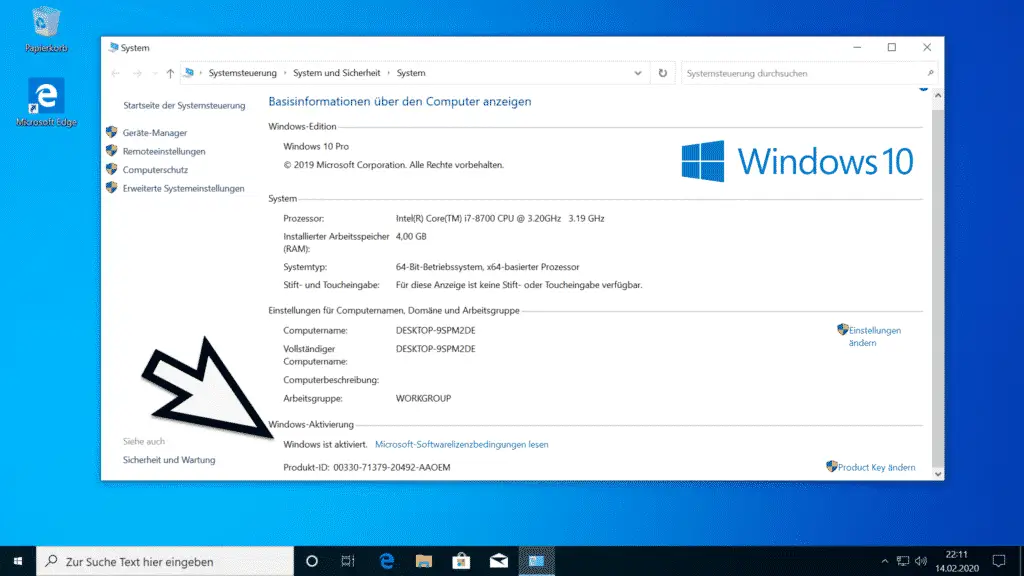
Task: Open Mail app from the taskbar
Action: tap(499, 561)
